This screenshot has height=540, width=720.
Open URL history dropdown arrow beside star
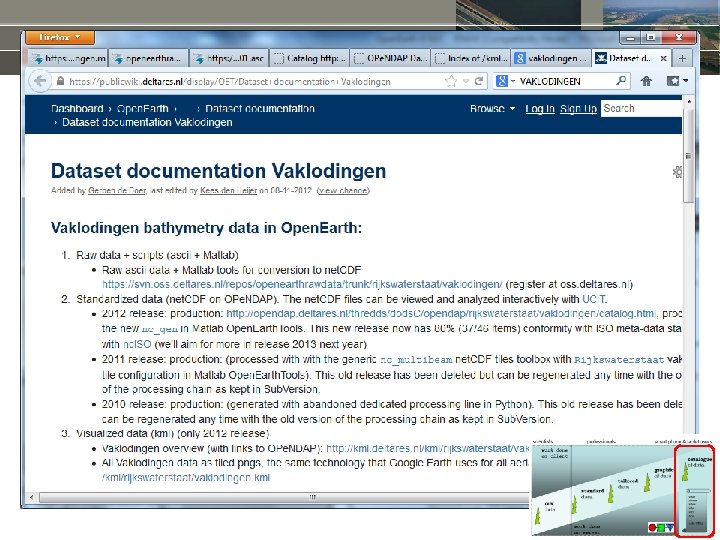pyautogui.click(x=466, y=81)
